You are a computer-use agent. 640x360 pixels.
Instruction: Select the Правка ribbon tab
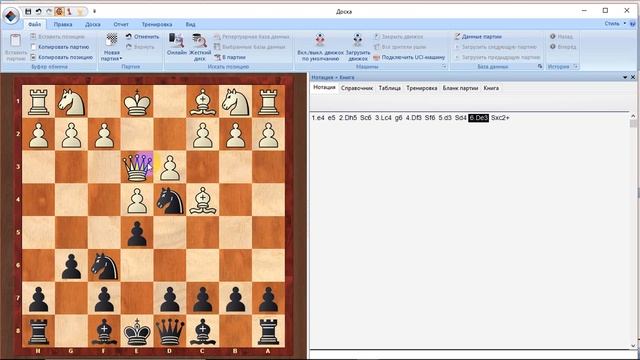[x=63, y=24]
